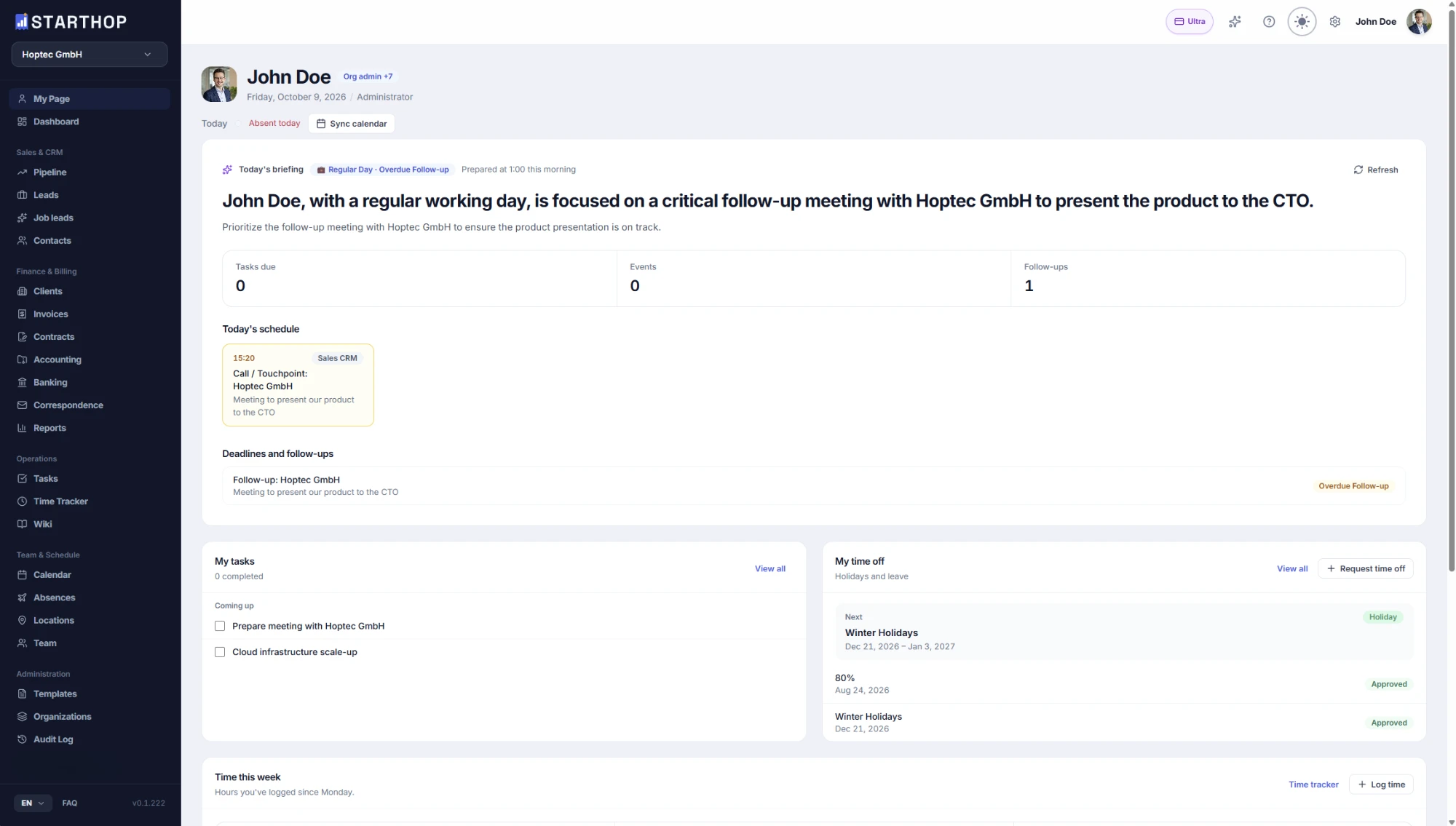The image size is (1456, 826).
Task: Expand the Org admin +7 roles badge
Action: (x=368, y=76)
